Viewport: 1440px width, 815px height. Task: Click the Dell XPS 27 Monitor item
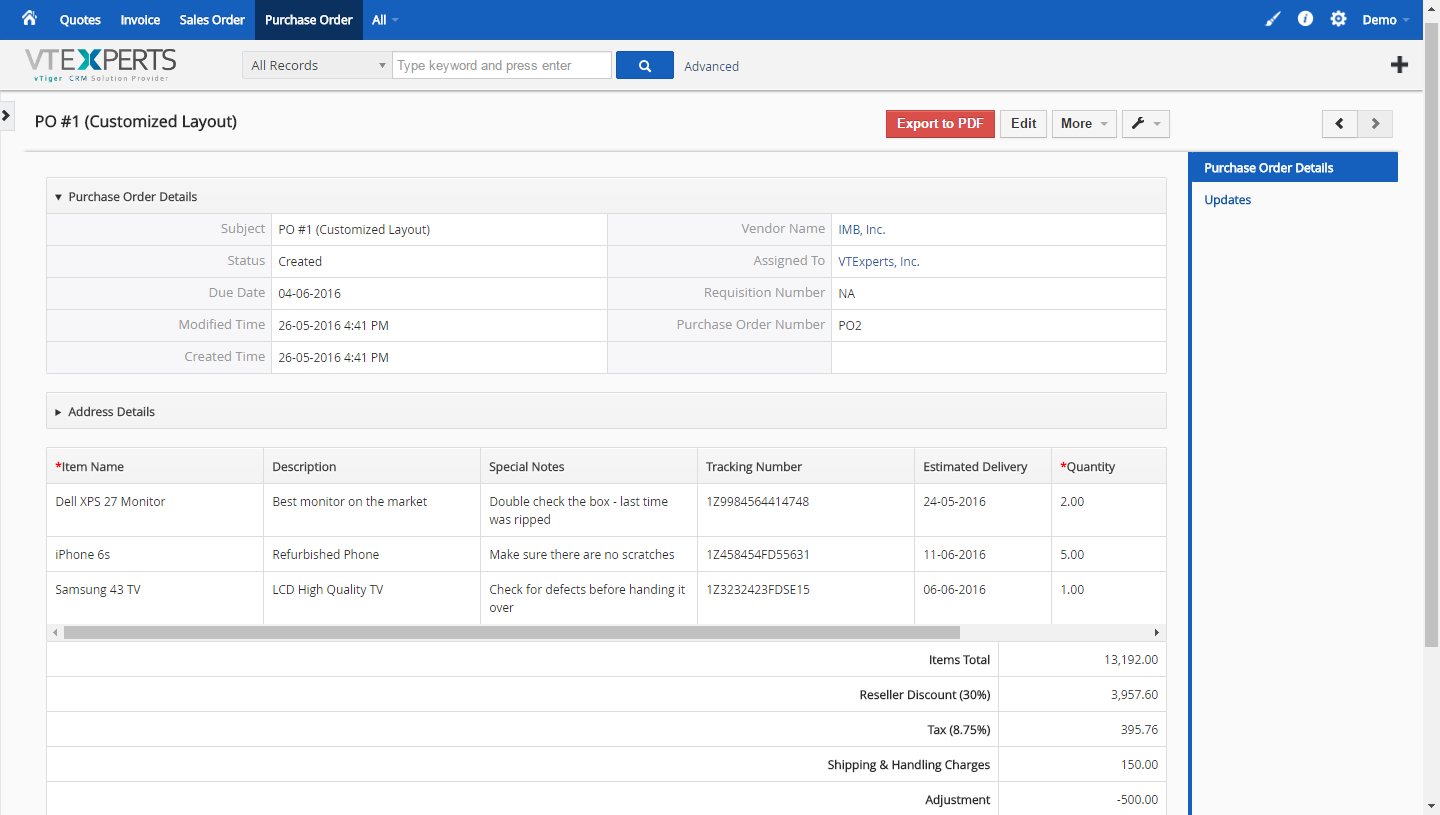pos(110,502)
